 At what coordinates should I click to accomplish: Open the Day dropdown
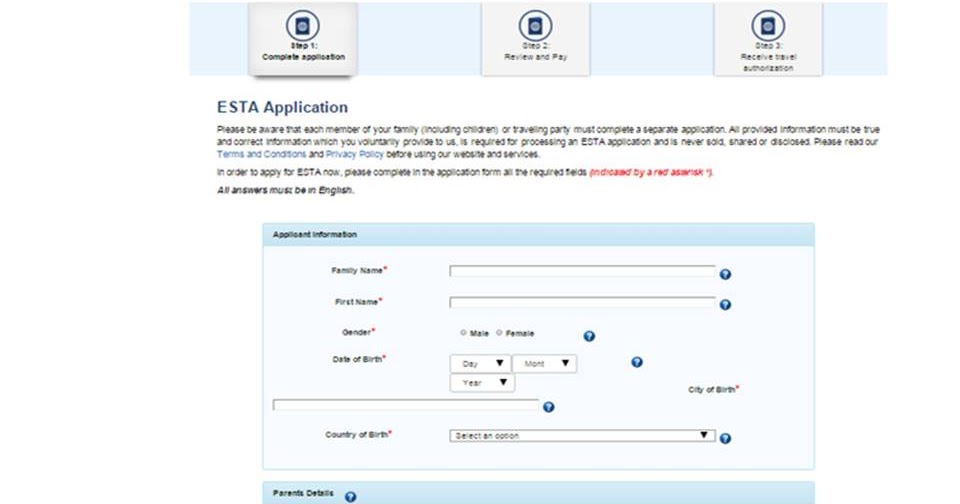point(480,363)
